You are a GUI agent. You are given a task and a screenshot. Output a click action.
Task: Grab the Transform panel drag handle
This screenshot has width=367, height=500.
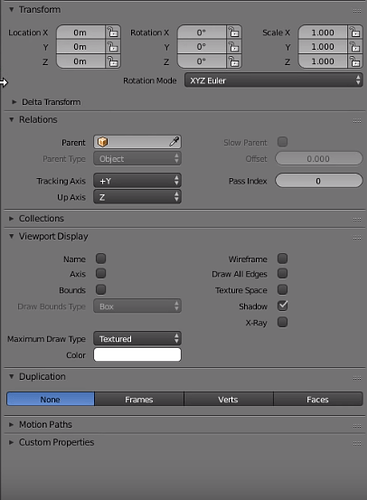point(357,11)
